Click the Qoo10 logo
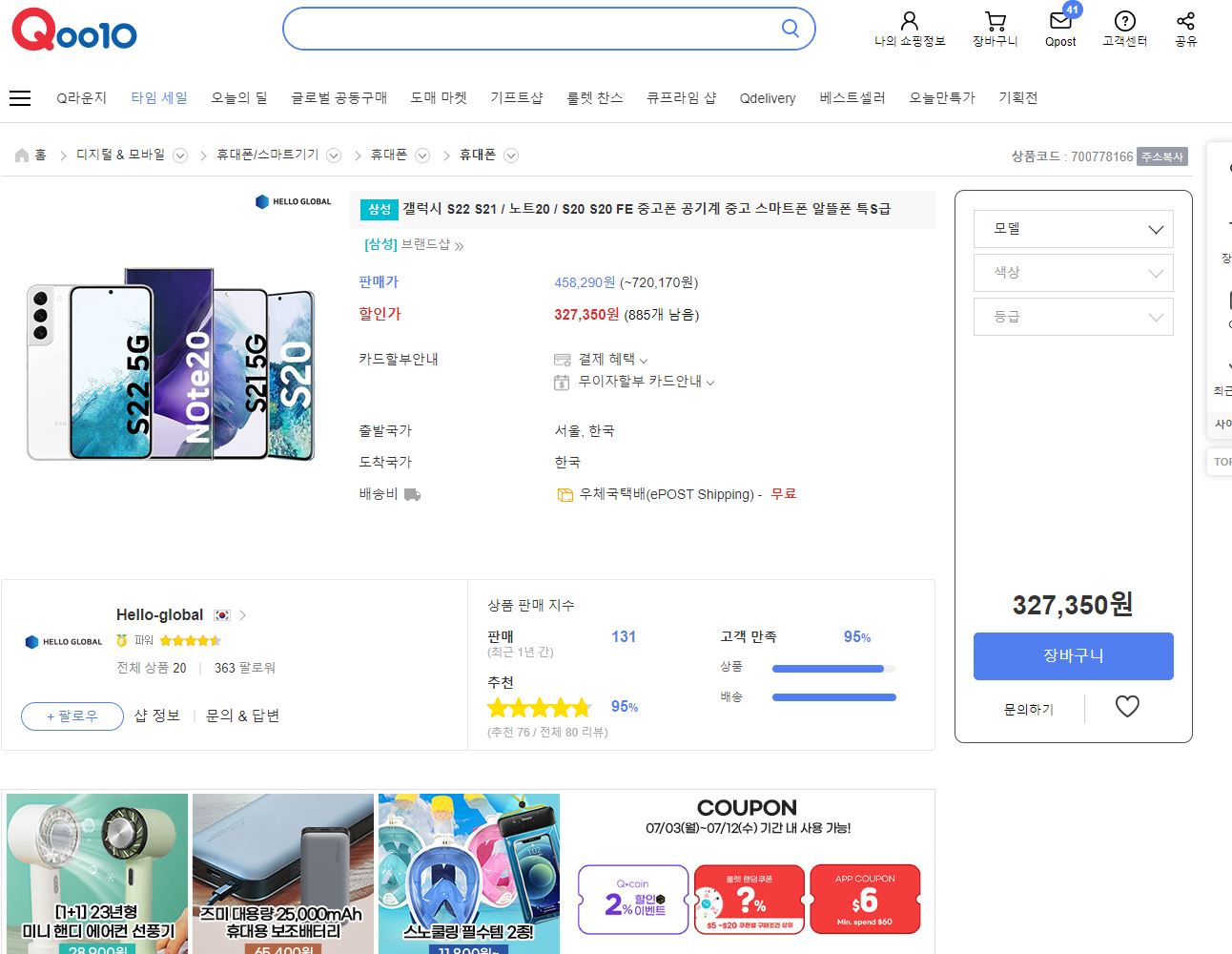This screenshot has width=1232, height=954. (x=74, y=30)
